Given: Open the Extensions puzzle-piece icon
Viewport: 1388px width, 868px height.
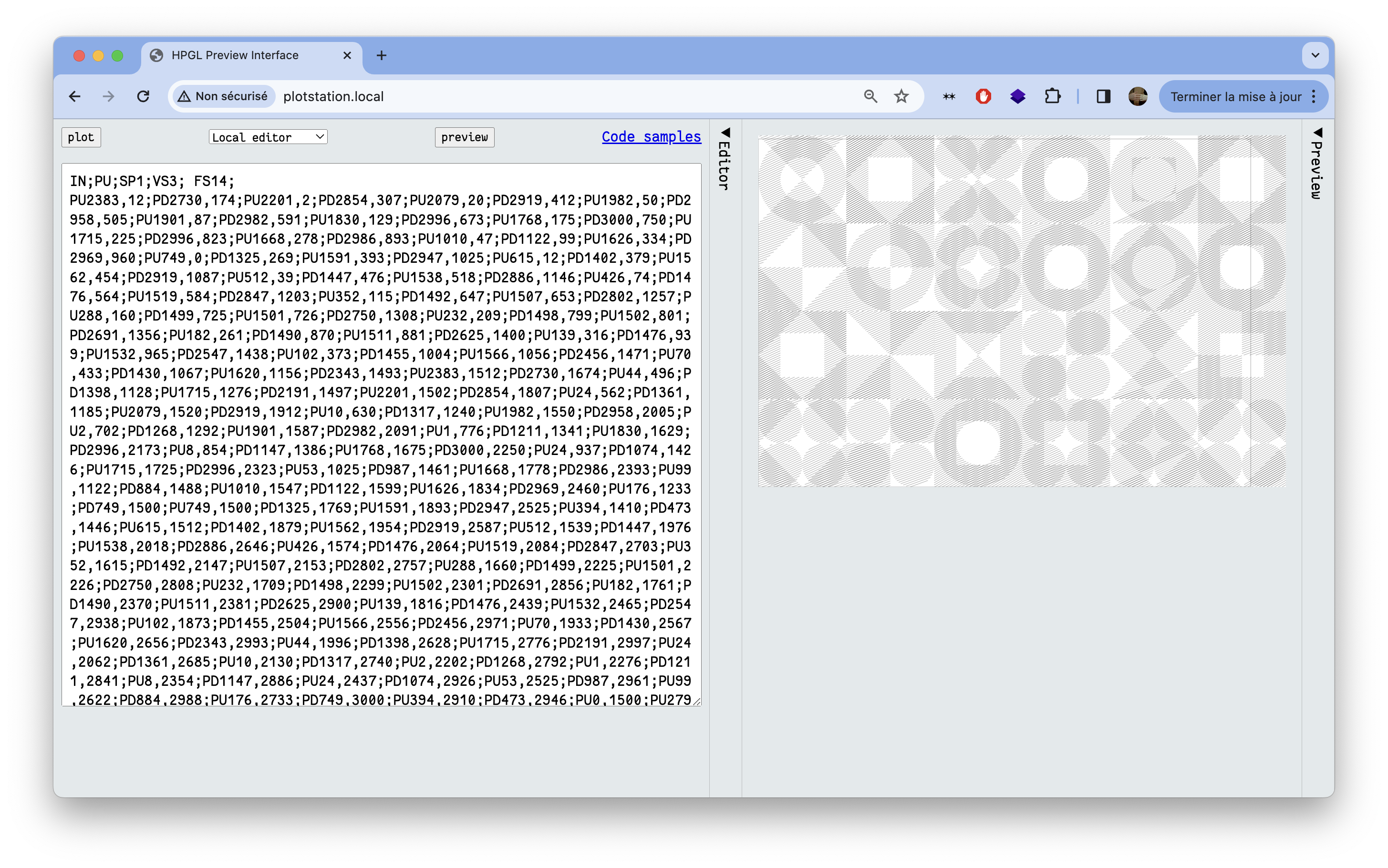Looking at the screenshot, I should coord(1052,96).
